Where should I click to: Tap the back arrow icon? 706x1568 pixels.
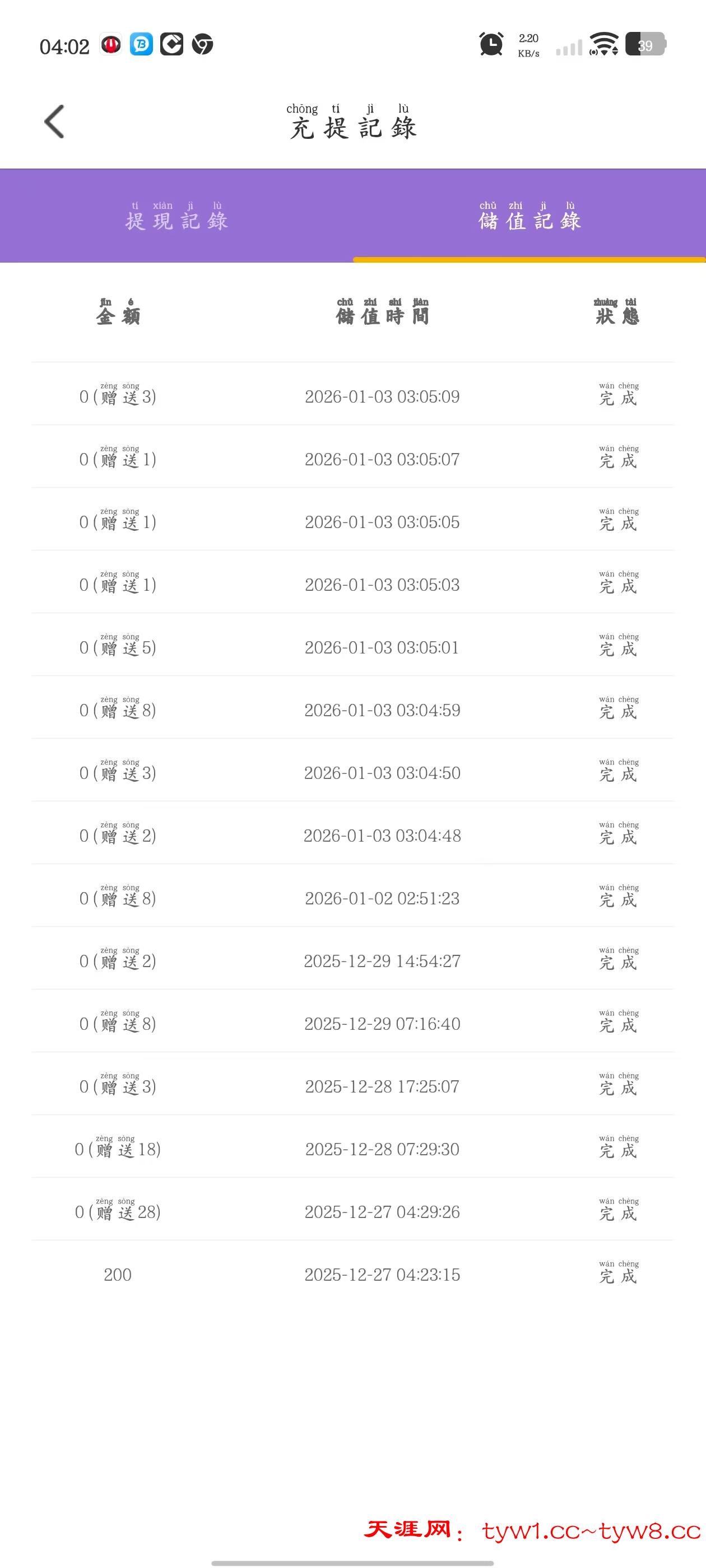54,122
